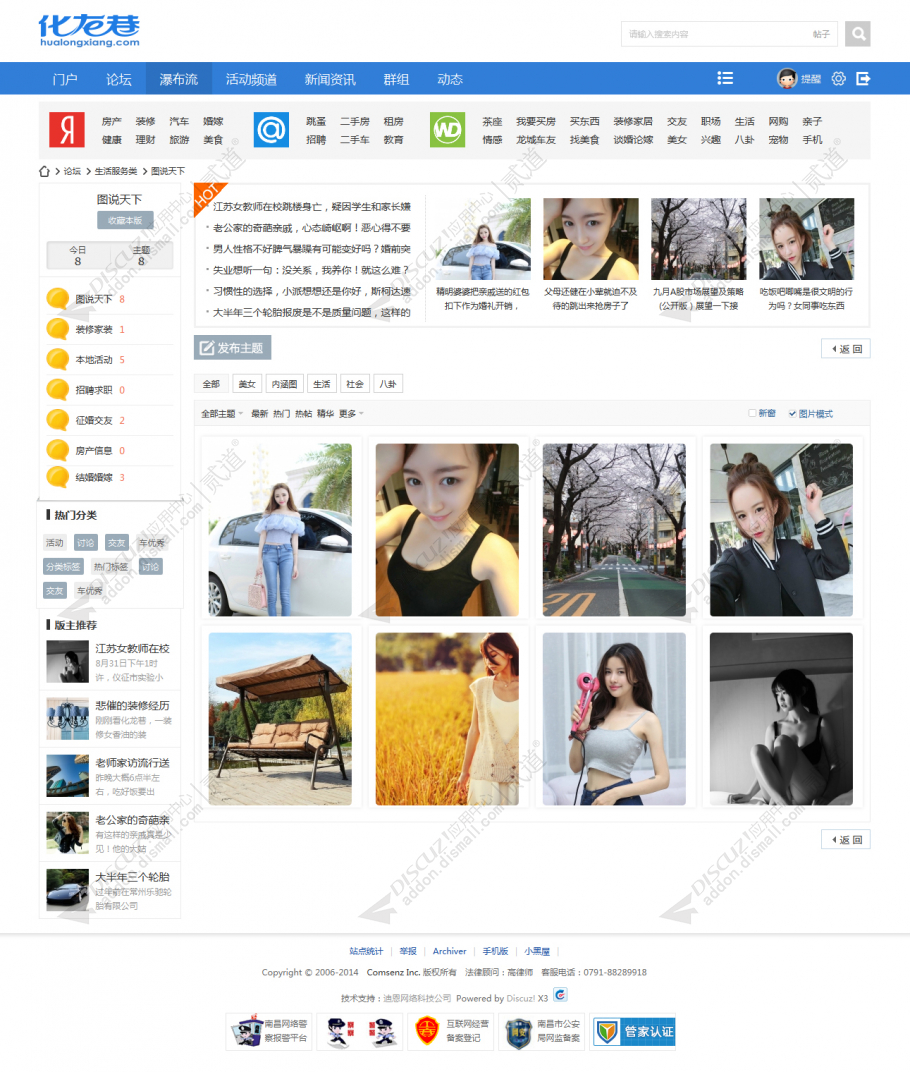Toggle the 图片模式 checkbox

pos(792,414)
